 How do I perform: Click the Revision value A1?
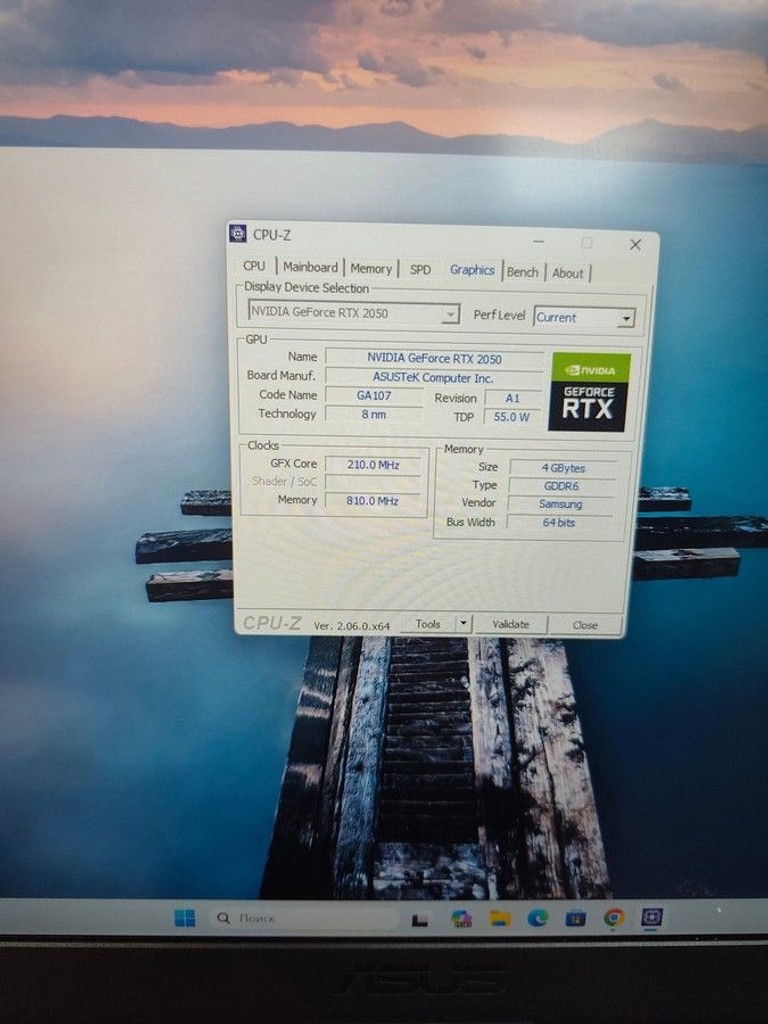pos(513,398)
